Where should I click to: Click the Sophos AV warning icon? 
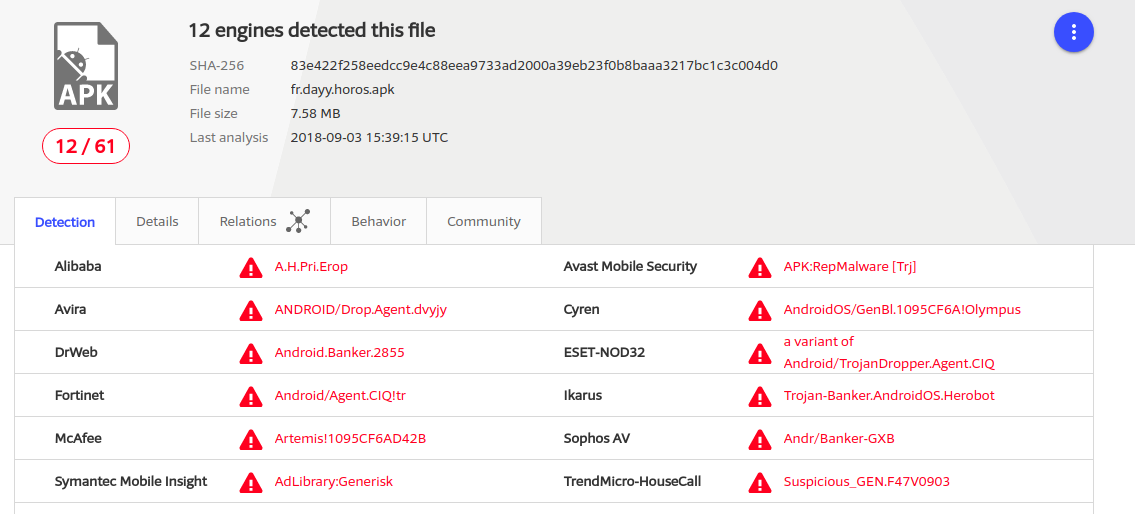coord(760,440)
